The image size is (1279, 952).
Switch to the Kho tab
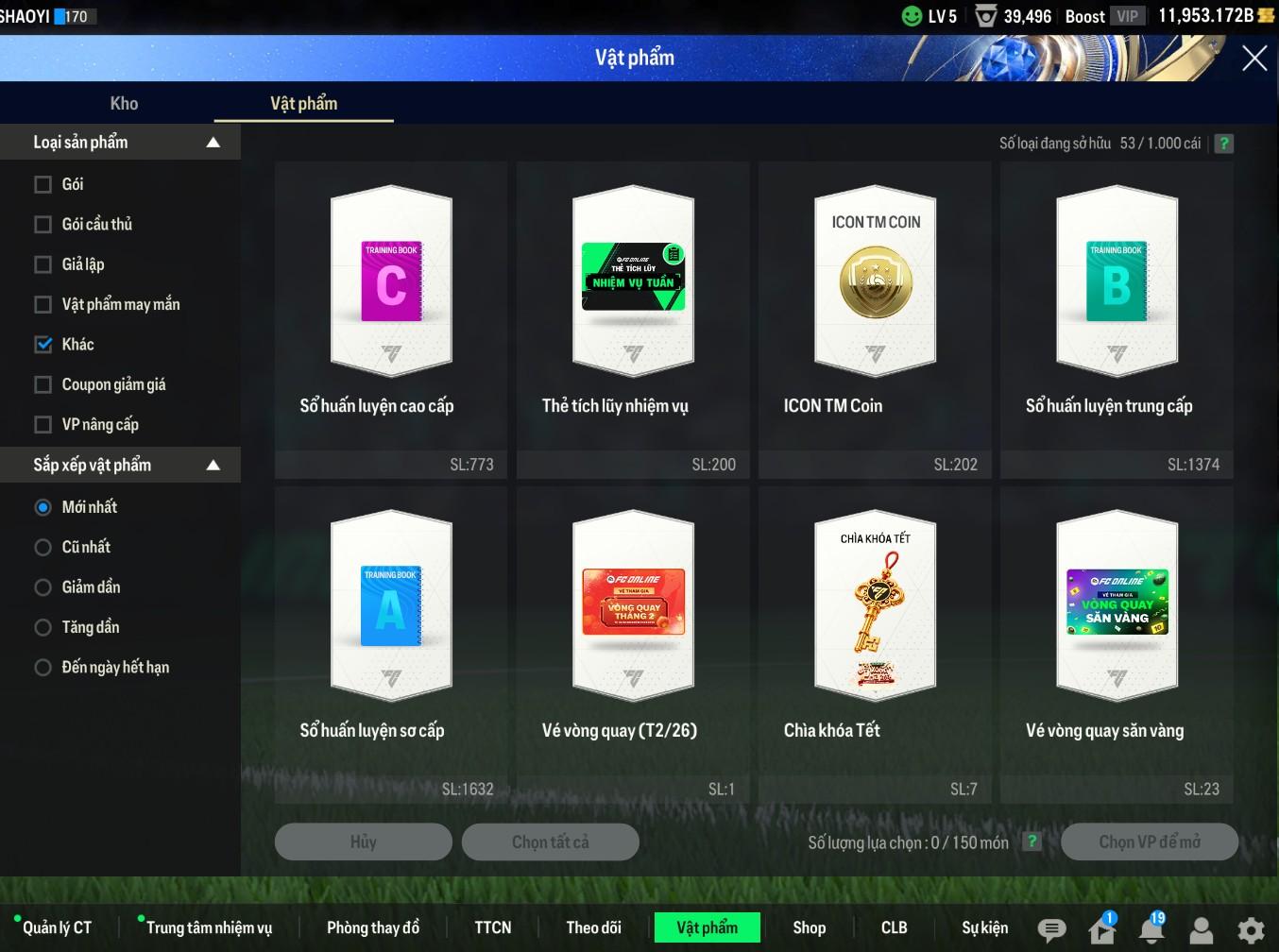tap(124, 104)
